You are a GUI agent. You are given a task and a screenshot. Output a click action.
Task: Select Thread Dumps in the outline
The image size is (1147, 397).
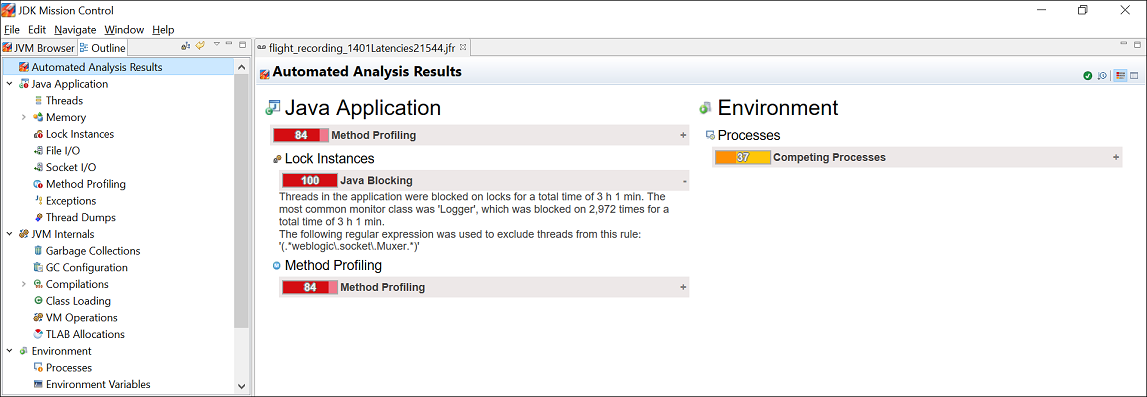(x=80, y=217)
